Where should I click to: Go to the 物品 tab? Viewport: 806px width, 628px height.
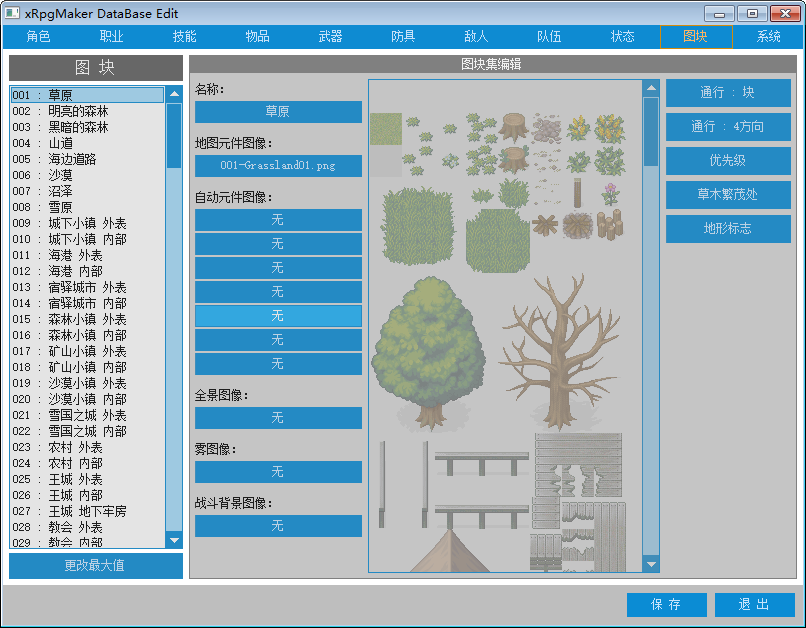tap(258, 36)
